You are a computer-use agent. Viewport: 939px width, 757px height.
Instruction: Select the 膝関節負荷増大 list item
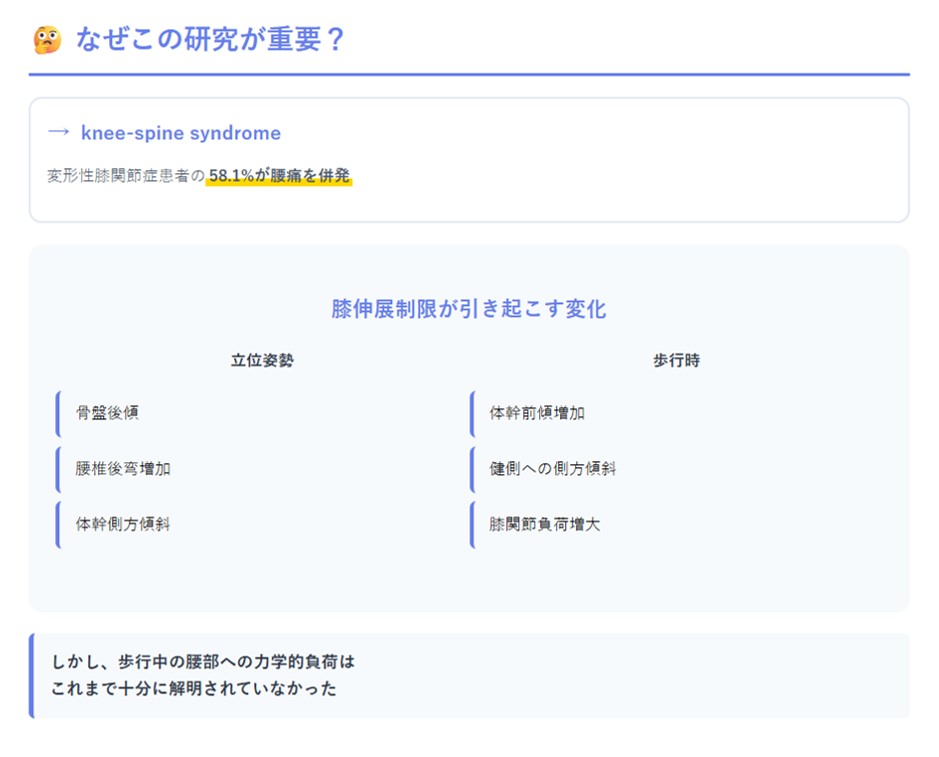click(545, 523)
